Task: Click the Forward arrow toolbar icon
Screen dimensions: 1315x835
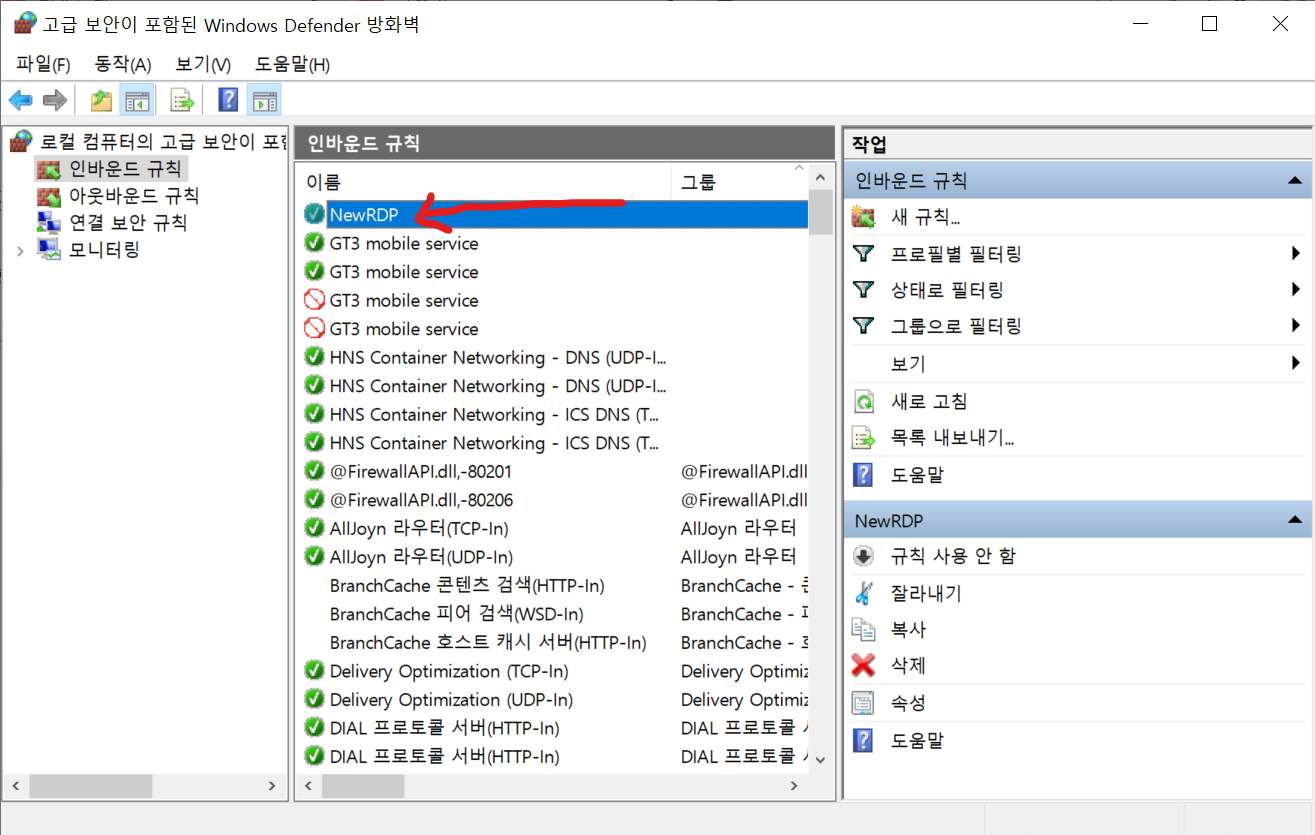Action: coord(55,100)
